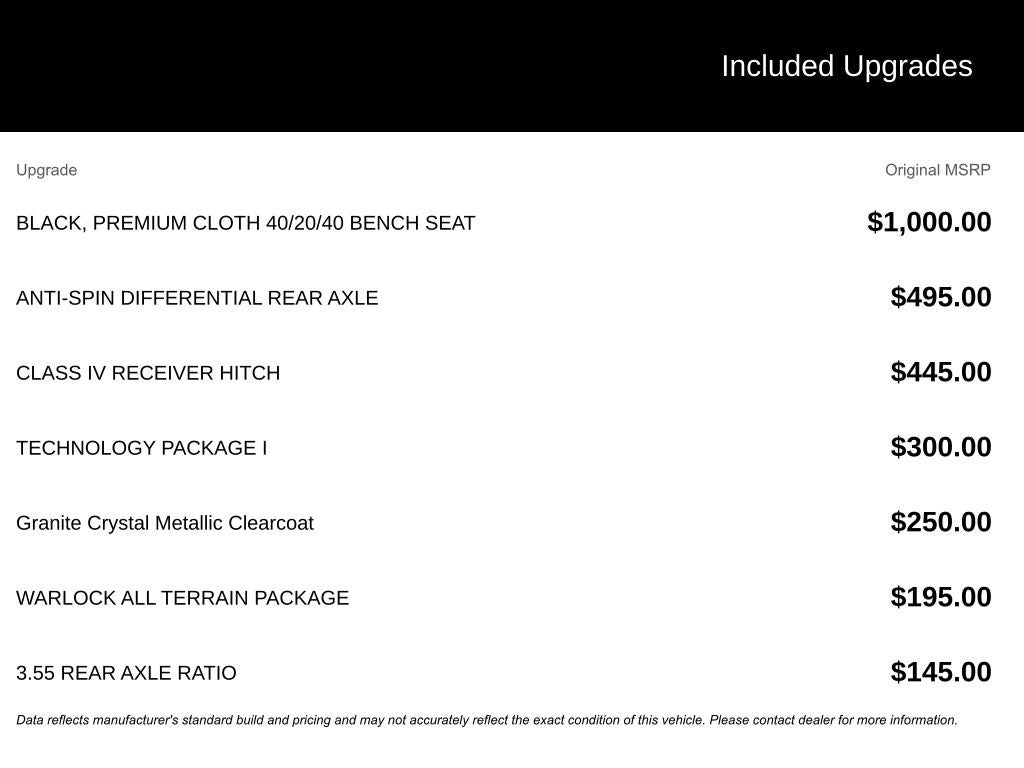Click the $195.00 price value
This screenshot has width=1024, height=768.
[941, 597]
